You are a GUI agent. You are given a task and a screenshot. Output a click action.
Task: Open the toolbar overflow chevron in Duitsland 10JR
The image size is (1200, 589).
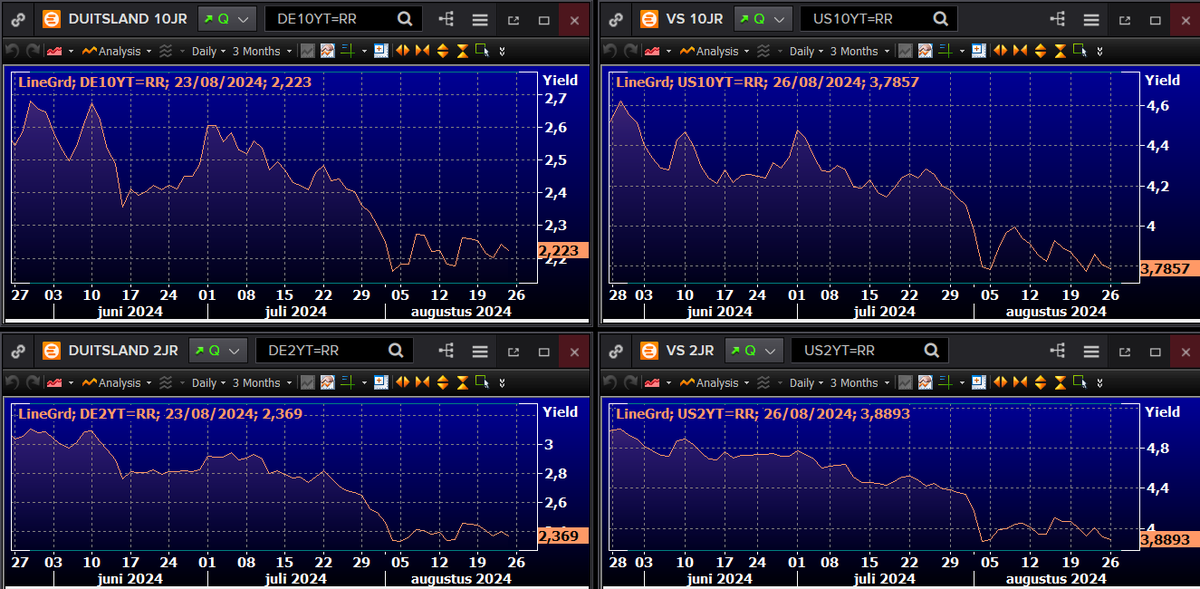click(502, 51)
